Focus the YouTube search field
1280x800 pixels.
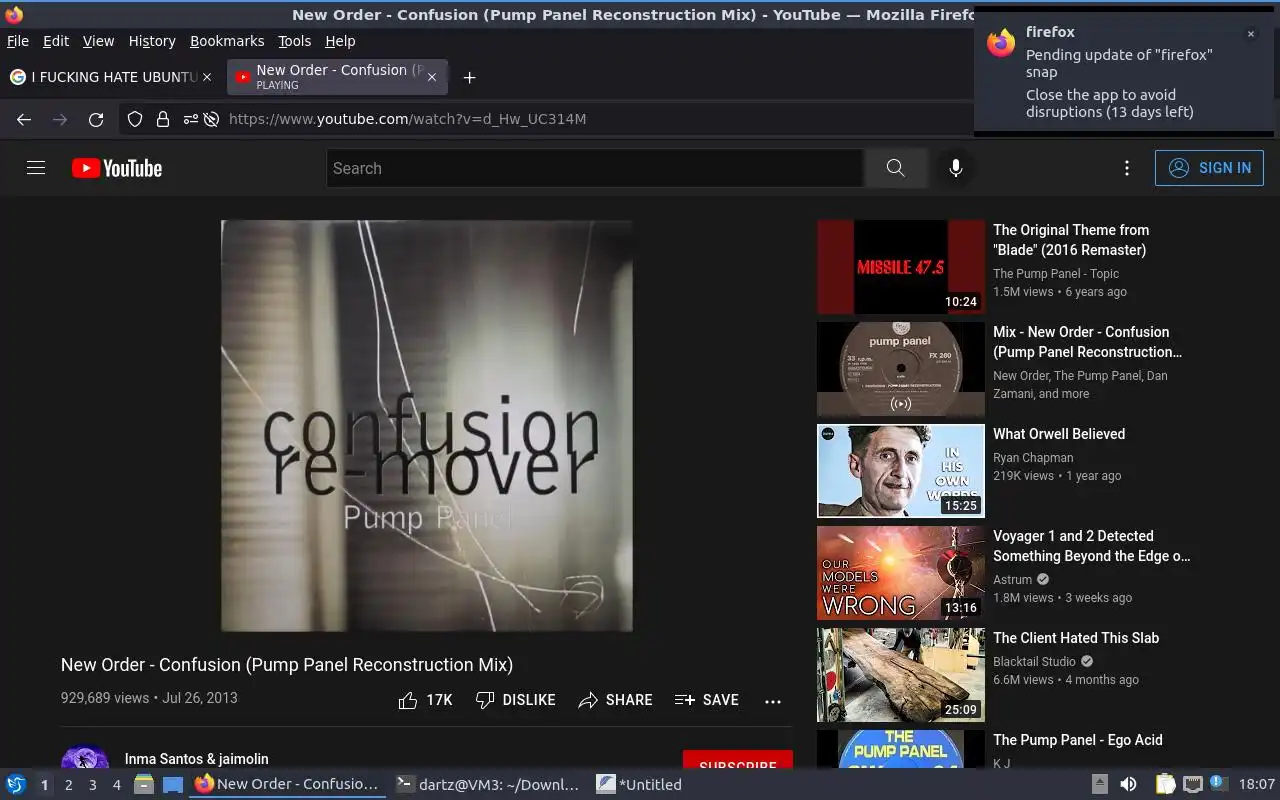(x=595, y=168)
